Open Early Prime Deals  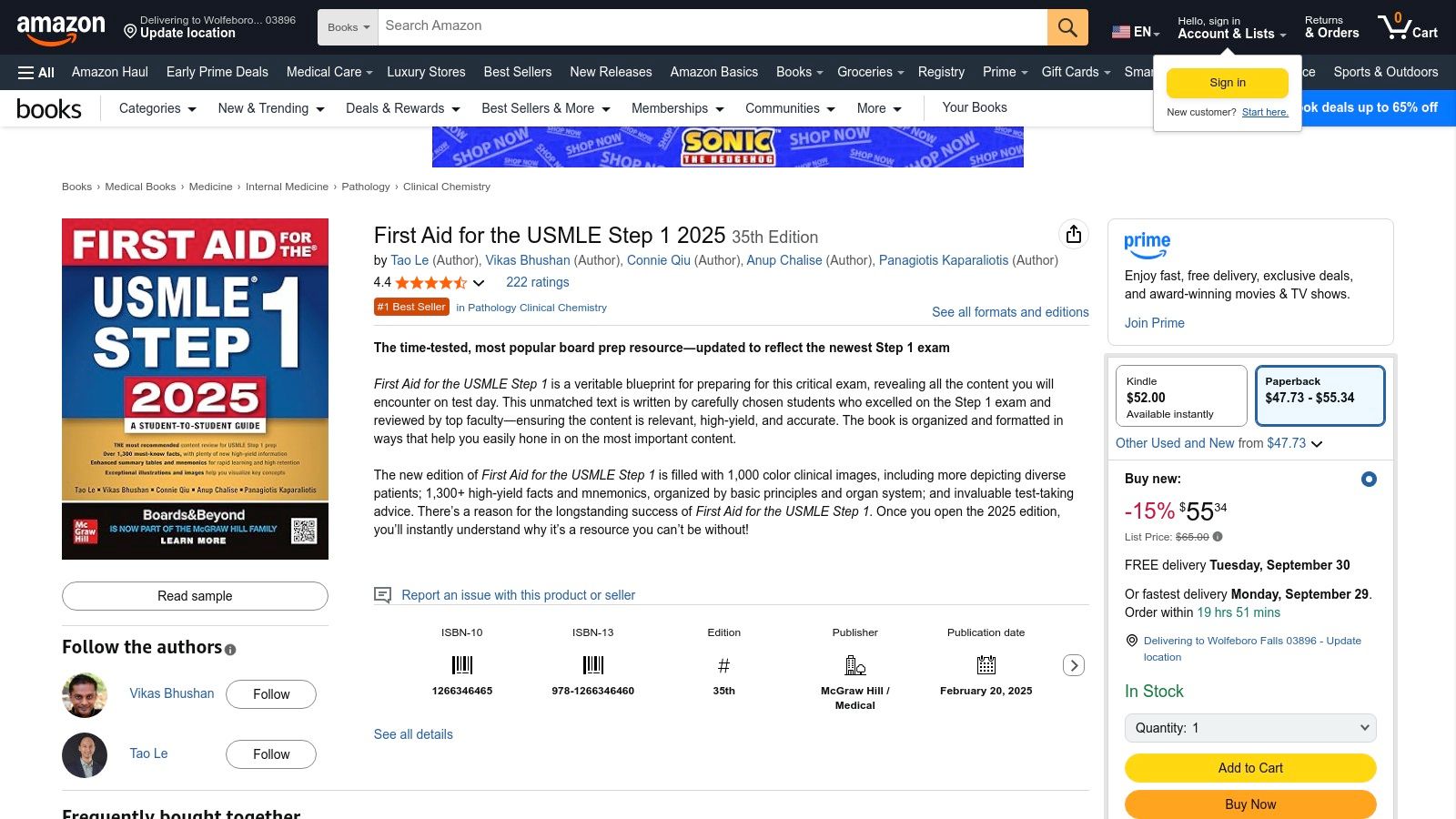point(217,72)
